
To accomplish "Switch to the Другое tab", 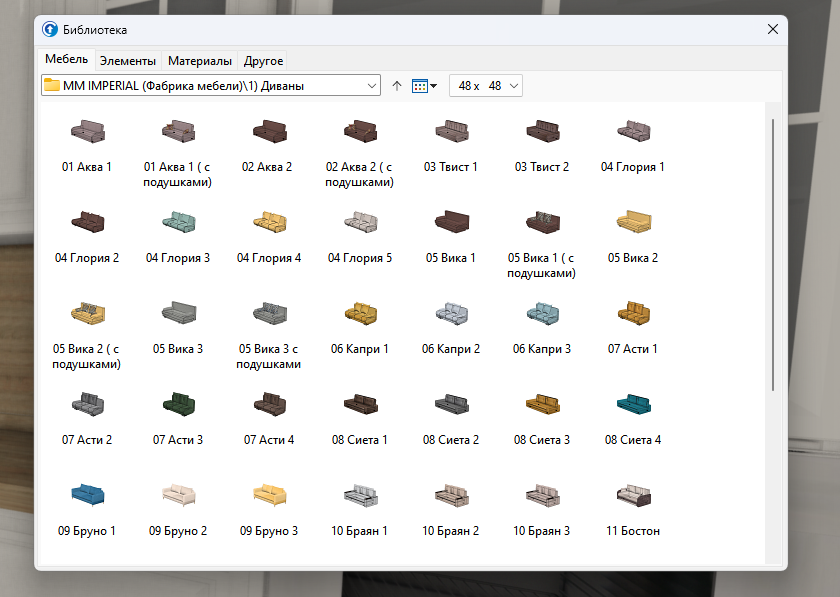I will coord(263,61).
